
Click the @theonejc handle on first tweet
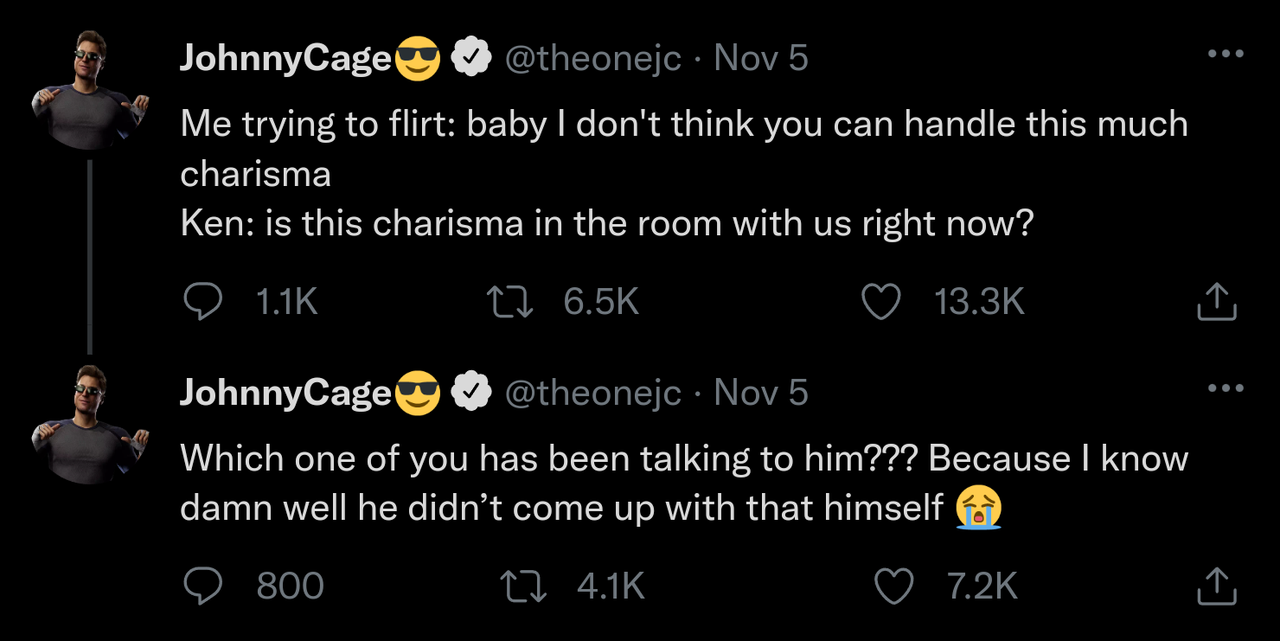point(593,60)
